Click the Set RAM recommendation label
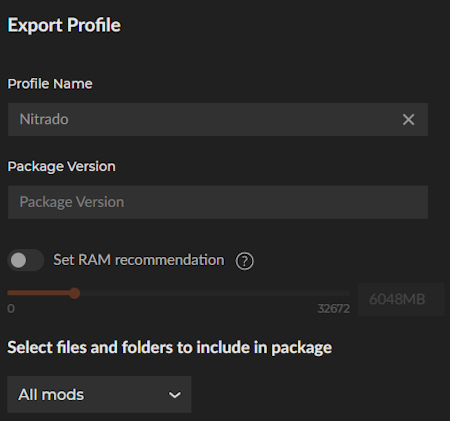Screen dimensions: 450x421 pos(139,260)
